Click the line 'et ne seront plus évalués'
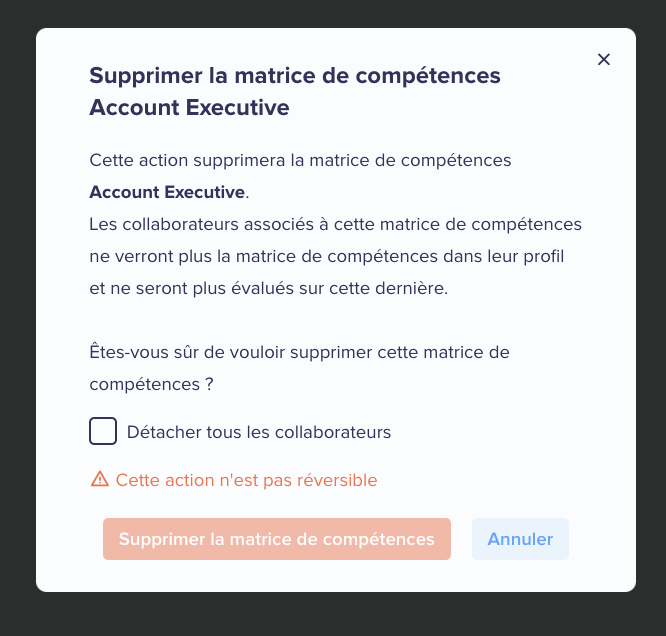This screenshot has width=666, height=636. click(x=268, y=288)
